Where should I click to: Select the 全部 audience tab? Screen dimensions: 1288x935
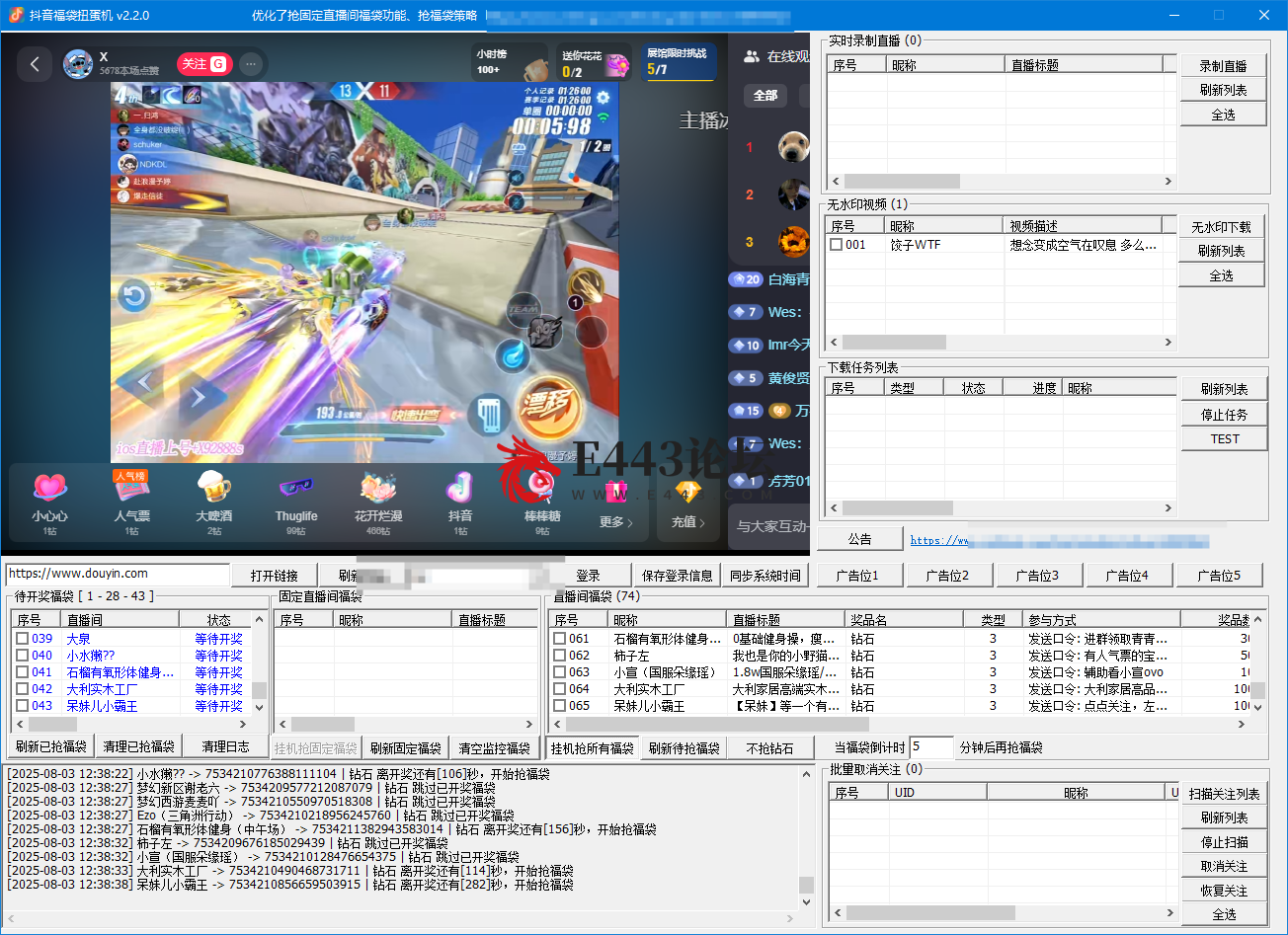tap(765, 96)
